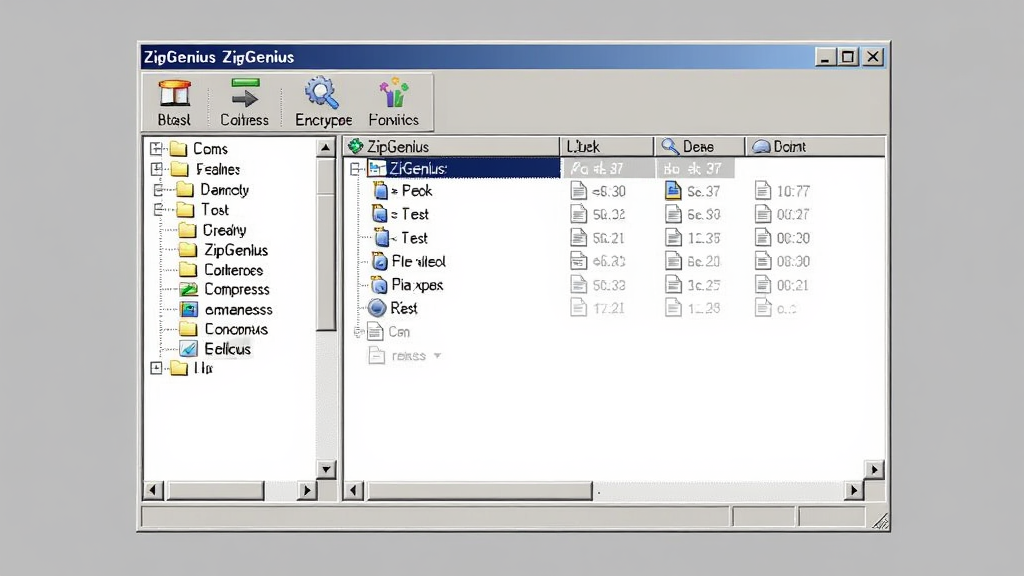Select the Coiteroes folder in tree
This screenshot has height=576, width=1024.
[221, 270]
